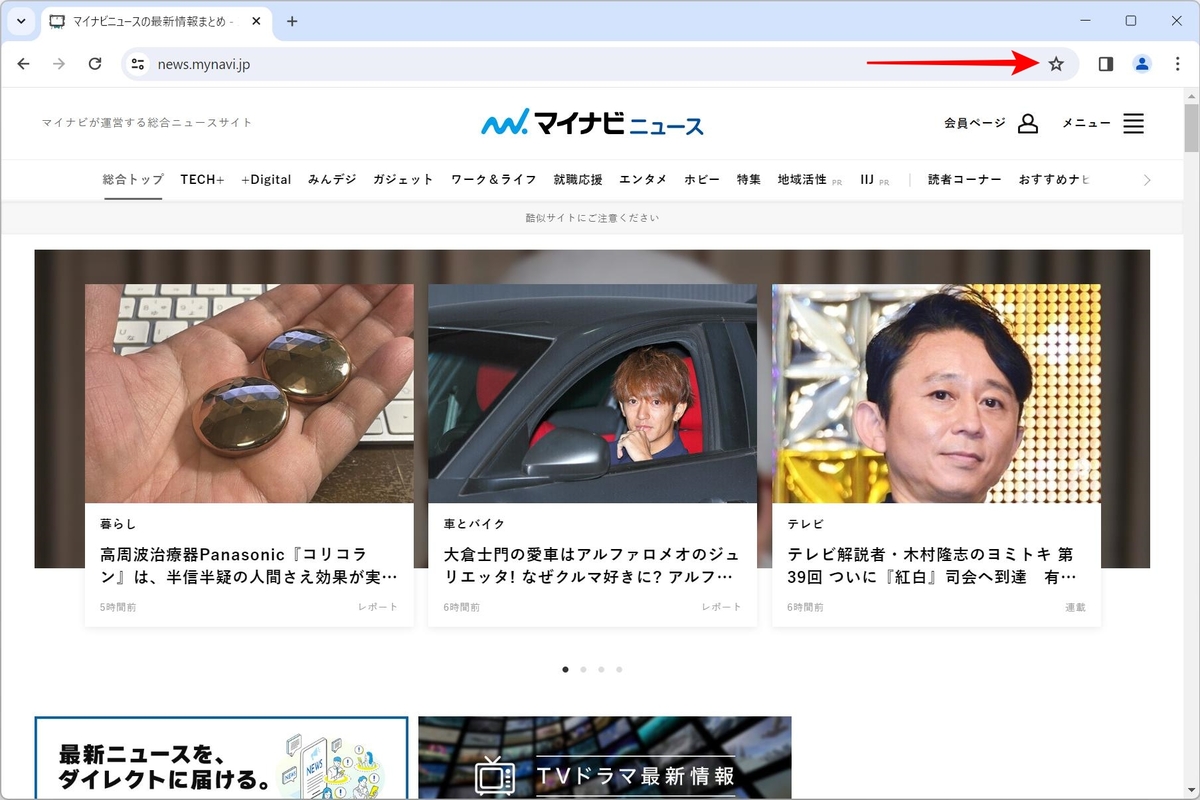The width and height of the screenshot is (1200, 800).
Task: Open the +Digital category
Action: 266,180
